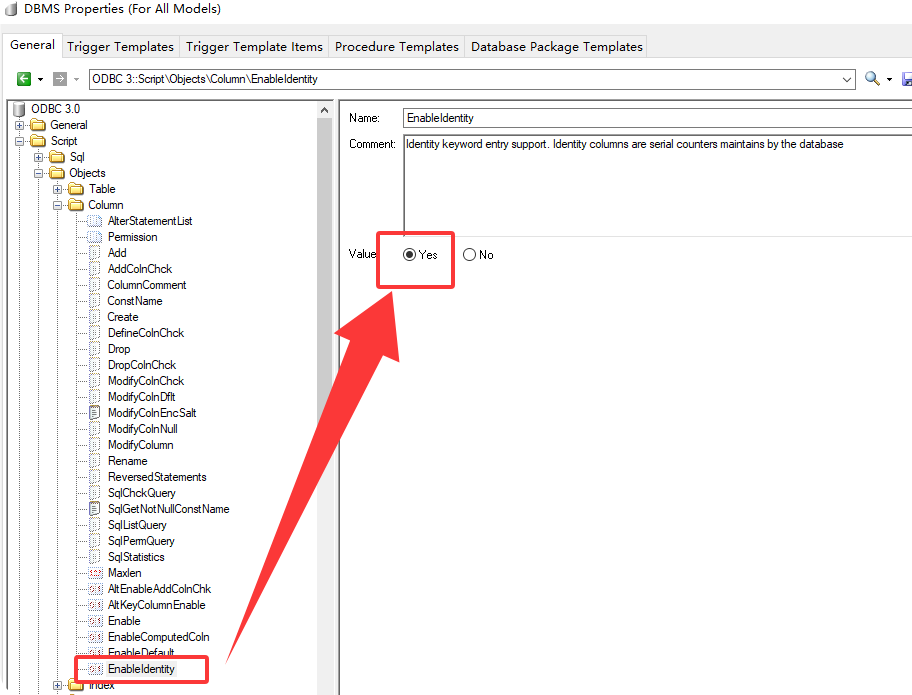This screenshot has width=912, height=695.
Task: Switch to the Trigger Templates tab
Action: [x=120, y=47]
